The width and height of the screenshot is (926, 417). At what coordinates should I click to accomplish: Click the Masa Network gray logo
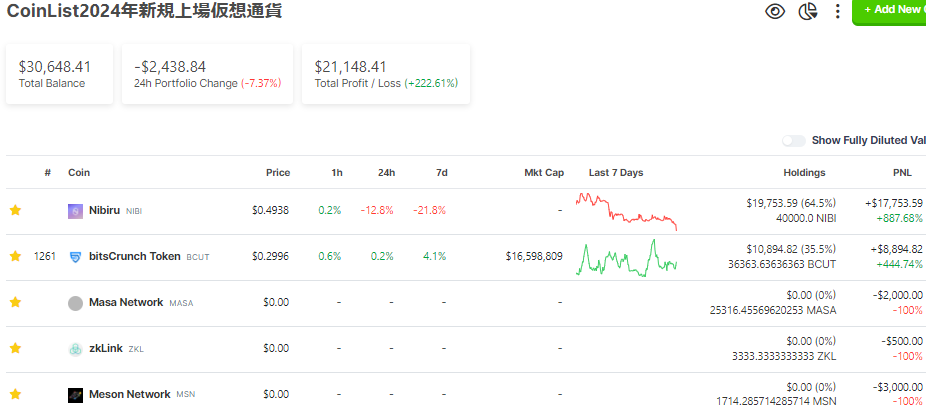[76, 303]
